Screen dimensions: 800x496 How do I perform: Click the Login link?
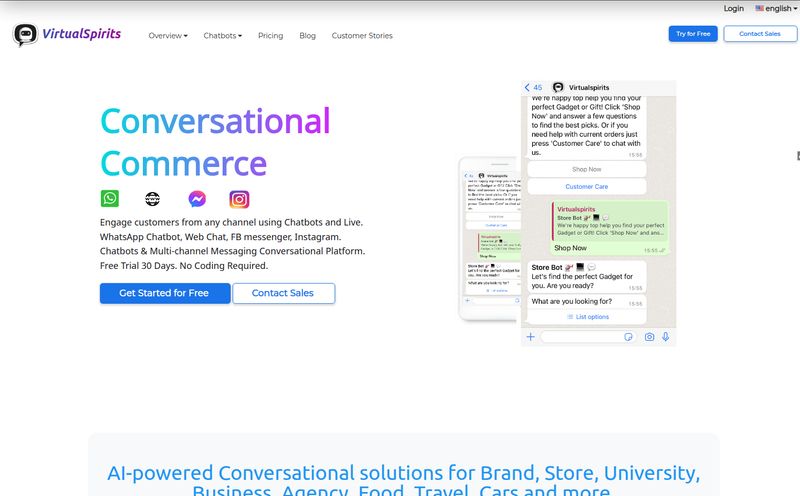[x=733, y=8]
